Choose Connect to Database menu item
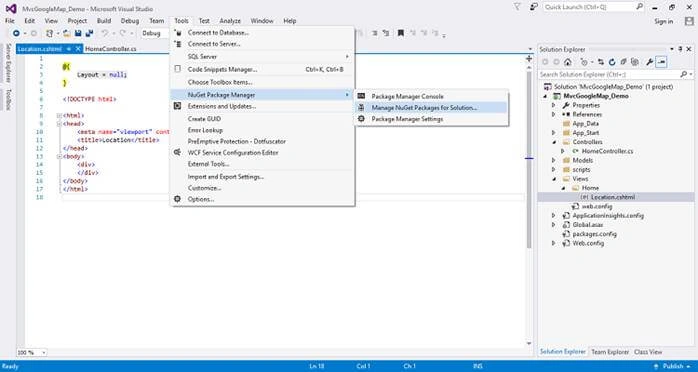698x372 pixels. (262, 33)
